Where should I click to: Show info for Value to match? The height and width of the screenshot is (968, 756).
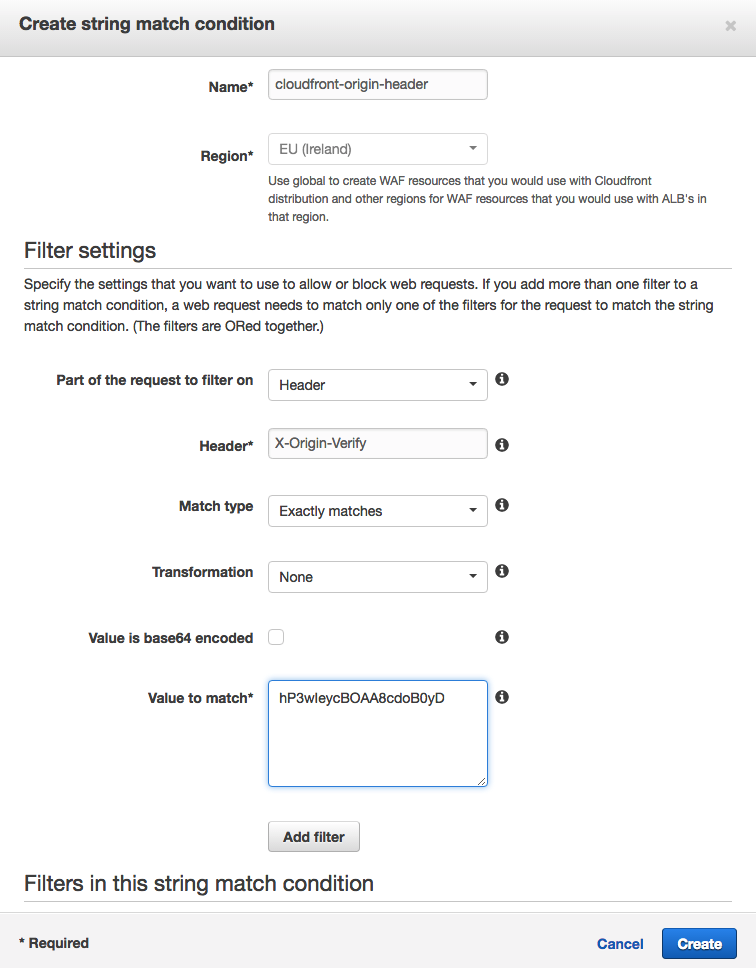[x=502, y=697]
